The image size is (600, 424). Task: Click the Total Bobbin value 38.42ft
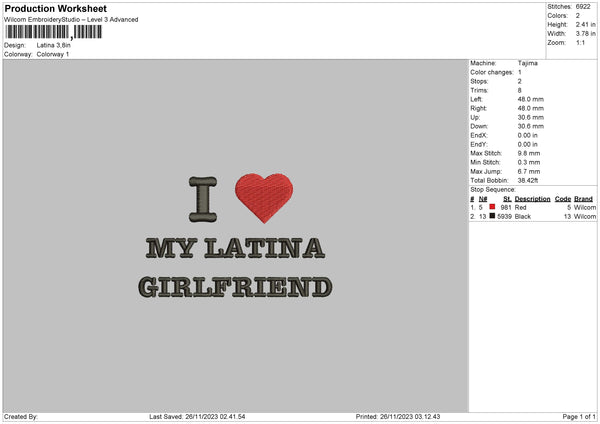coord(528,180)
